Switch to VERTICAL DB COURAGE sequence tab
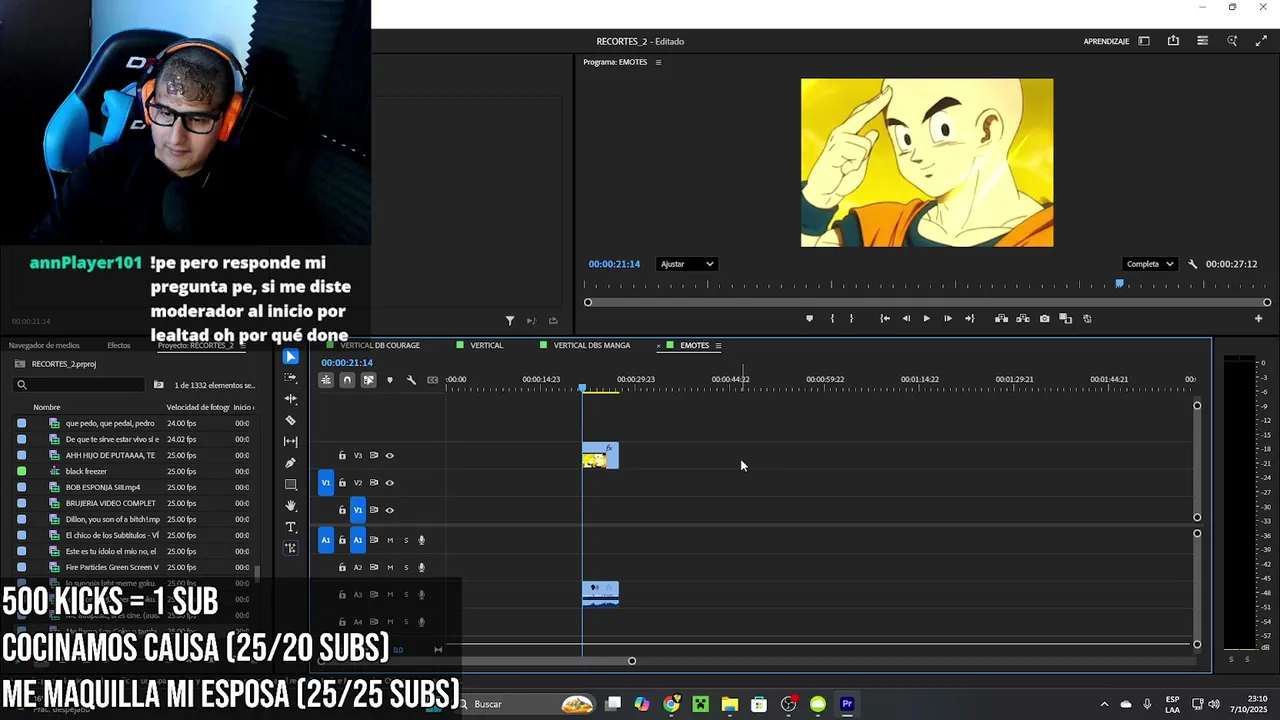The height and width of the screenshot is (720, 1280). pyautogui.click(x=380, y=346)
